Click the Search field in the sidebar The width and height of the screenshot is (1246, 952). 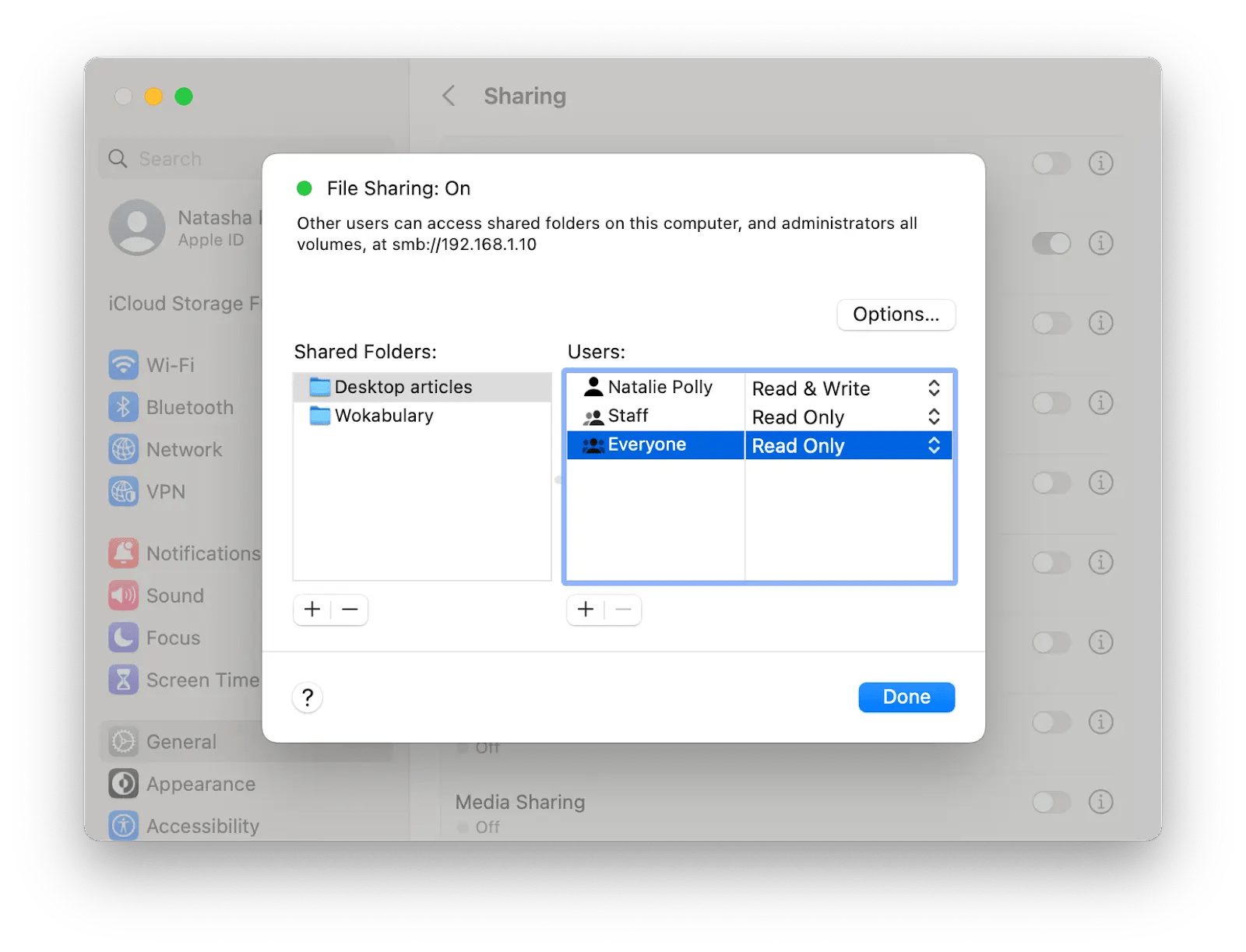click(171, 158)
